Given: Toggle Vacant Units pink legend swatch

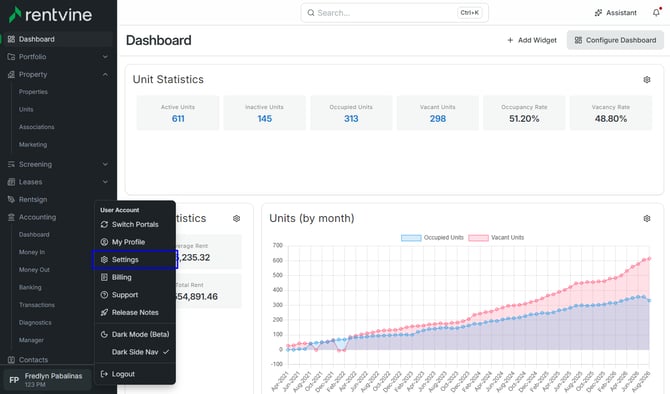Looking at the screenshot, I should tap(478, 238).
